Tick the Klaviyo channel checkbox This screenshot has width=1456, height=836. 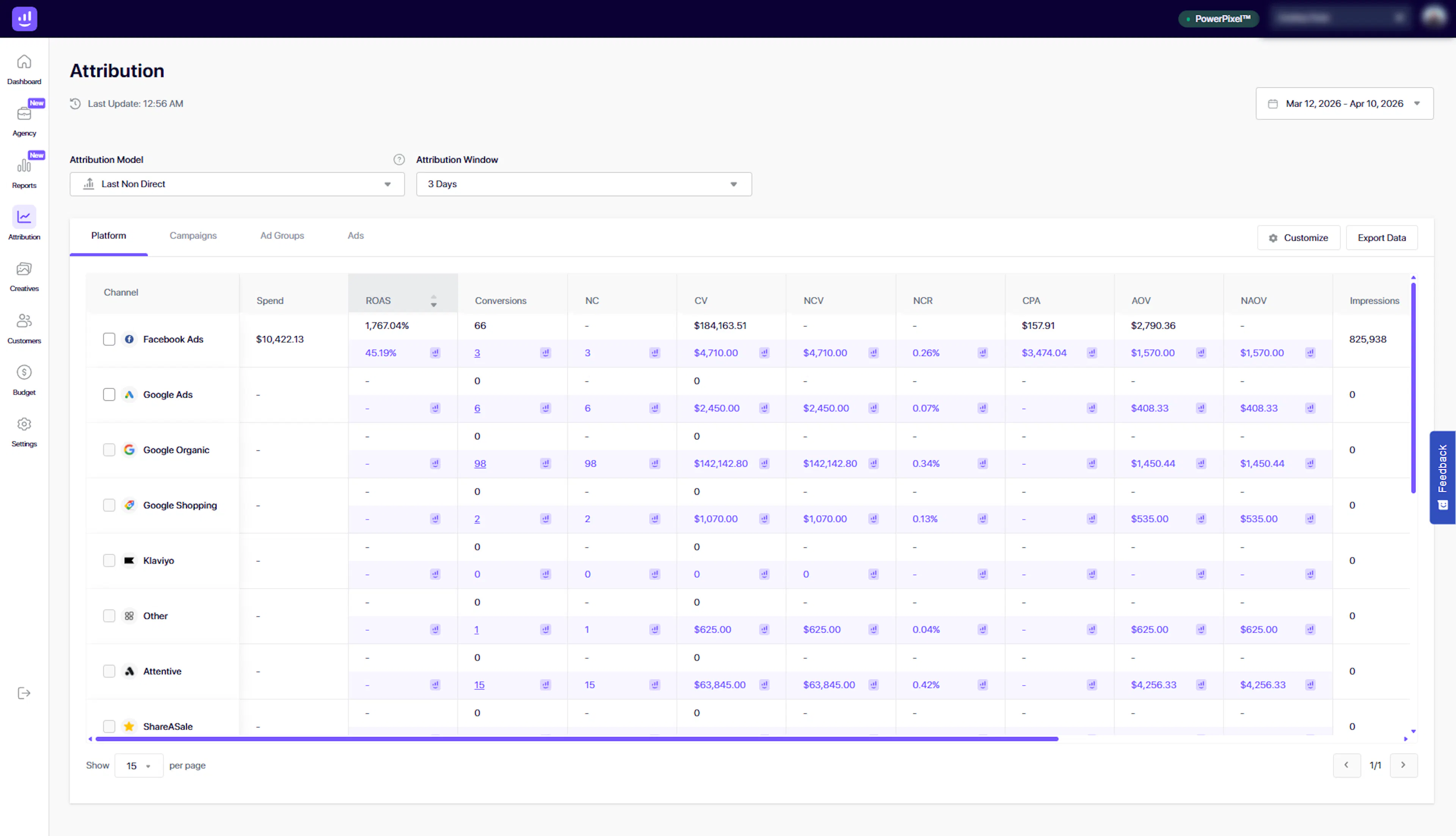coord(109,560)
